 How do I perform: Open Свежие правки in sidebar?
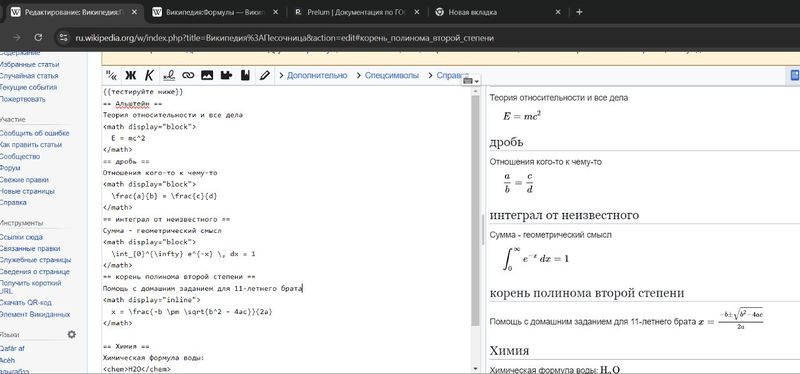(x=24, y=180)
